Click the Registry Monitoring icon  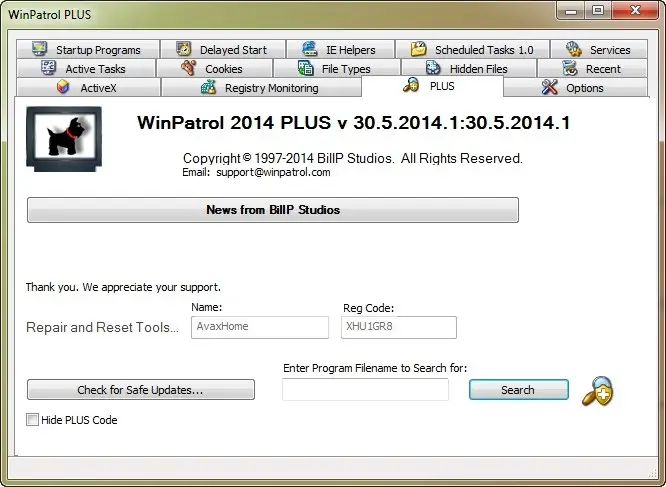point(208,87)
